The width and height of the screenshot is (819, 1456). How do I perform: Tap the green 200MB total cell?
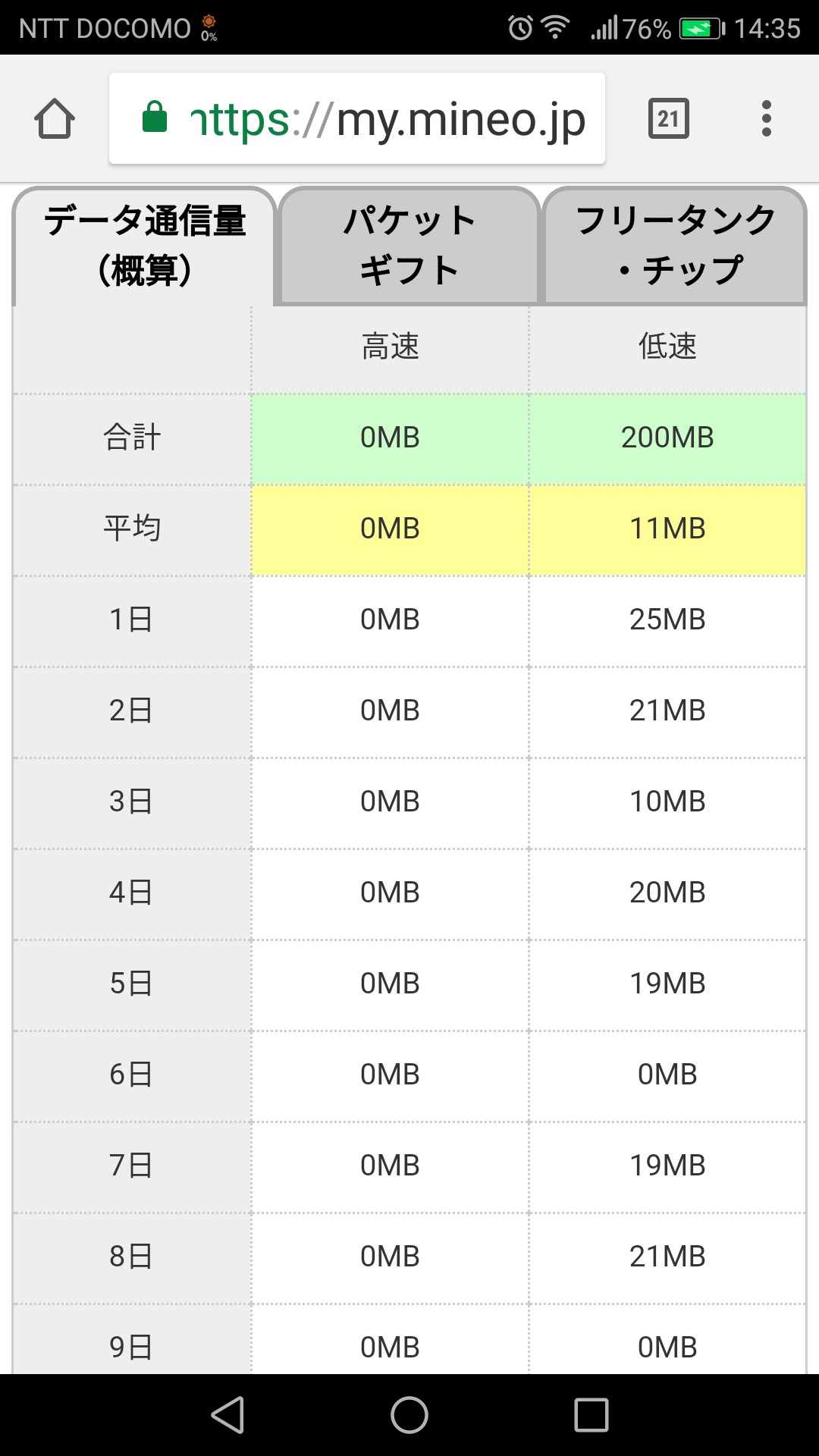(x=667, y=438)
